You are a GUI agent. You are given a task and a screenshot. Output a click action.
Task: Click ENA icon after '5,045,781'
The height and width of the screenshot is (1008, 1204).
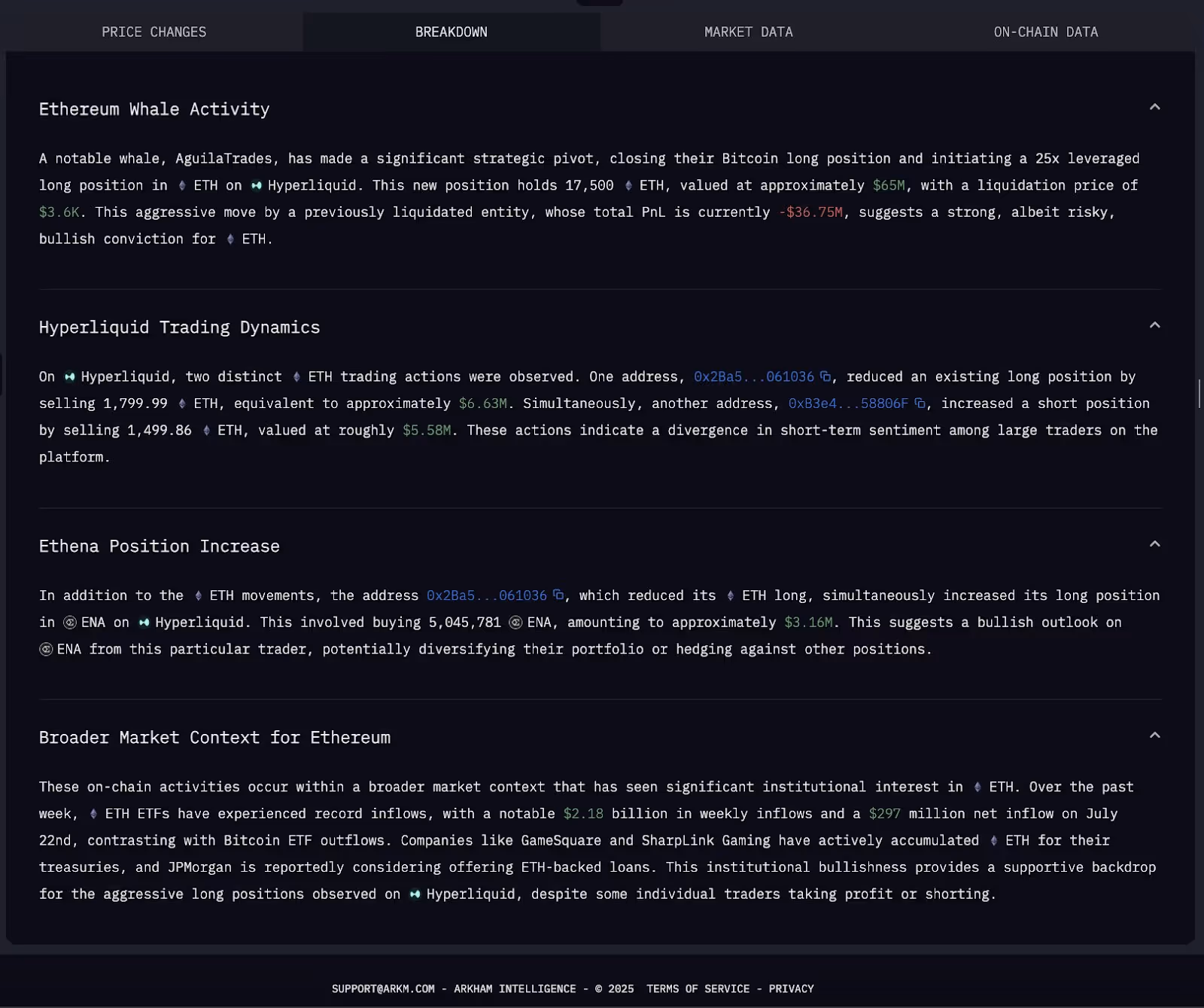(x=516, y=623)
